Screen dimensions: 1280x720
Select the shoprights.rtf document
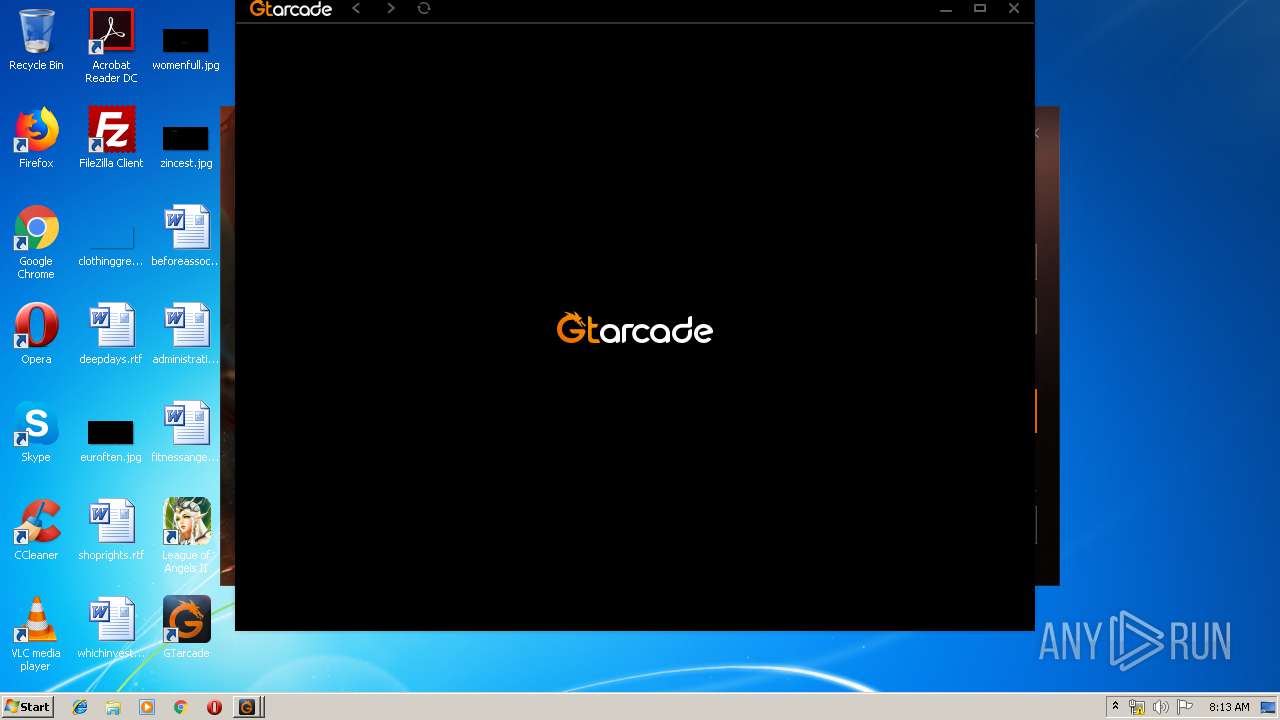coord(111,530)
